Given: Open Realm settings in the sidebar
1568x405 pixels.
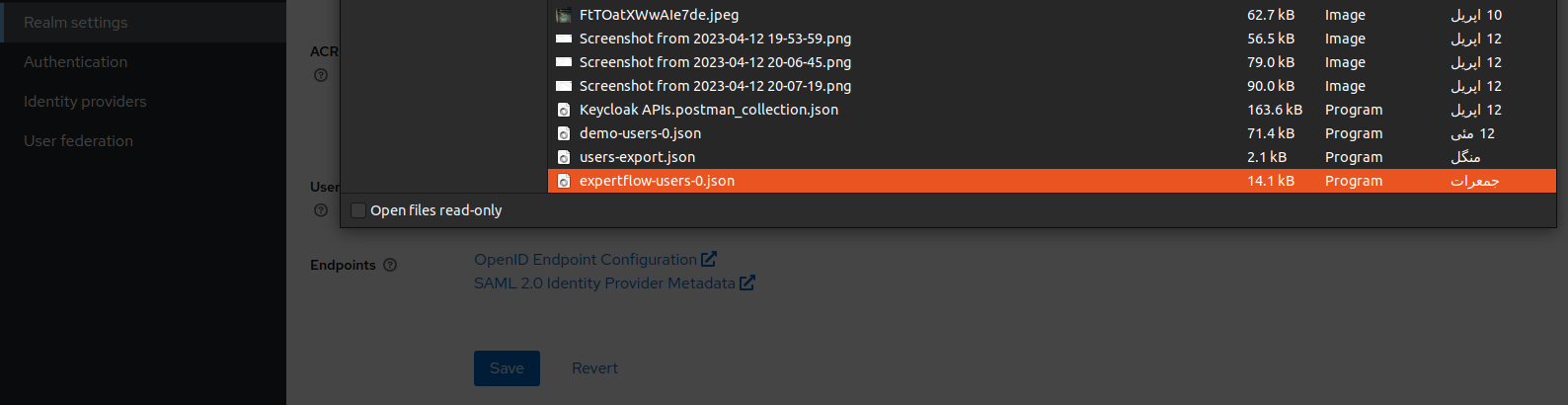Looking at the screenshot, I should 76,22.
